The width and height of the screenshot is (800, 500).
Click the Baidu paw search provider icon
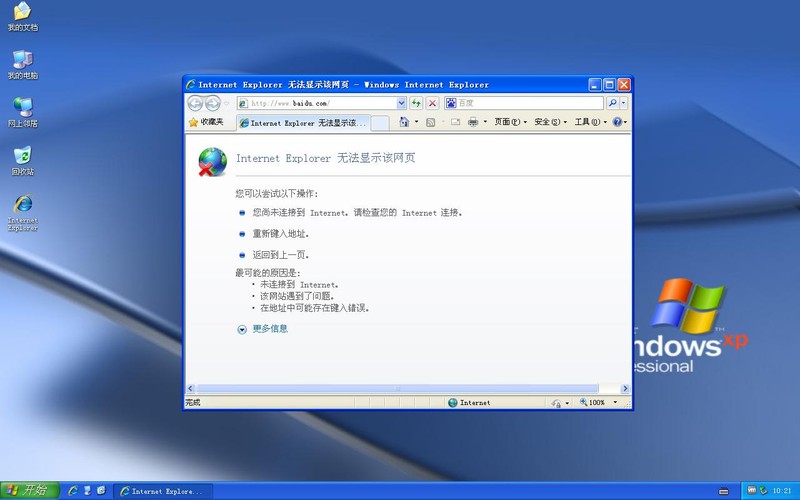click(451, 103)
